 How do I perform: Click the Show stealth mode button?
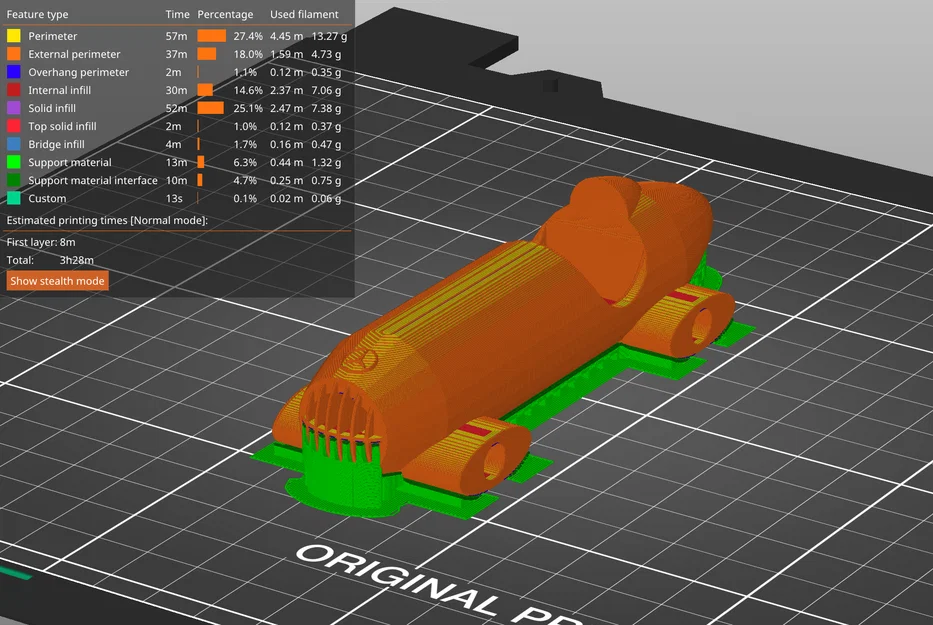(x=57, y=281)
